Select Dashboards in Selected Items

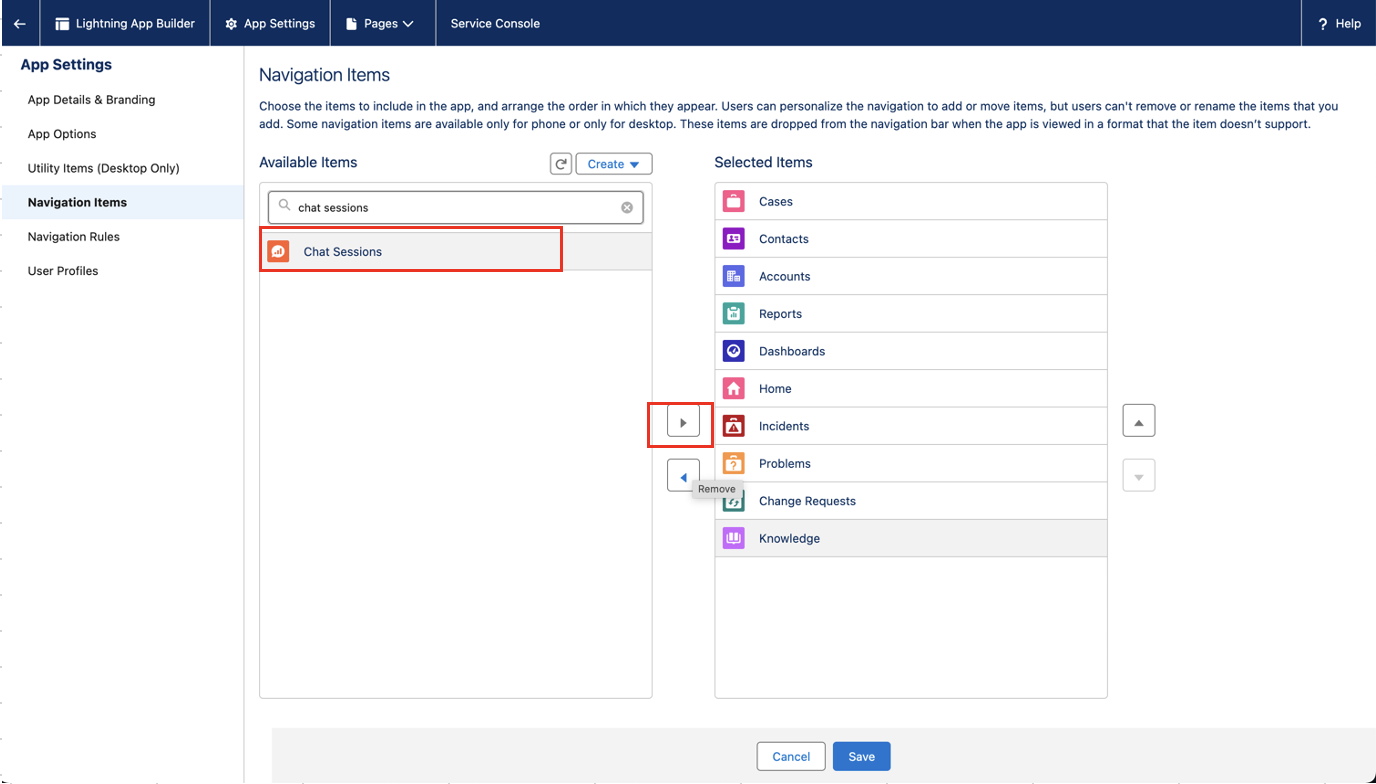click(x=911, y=352)
